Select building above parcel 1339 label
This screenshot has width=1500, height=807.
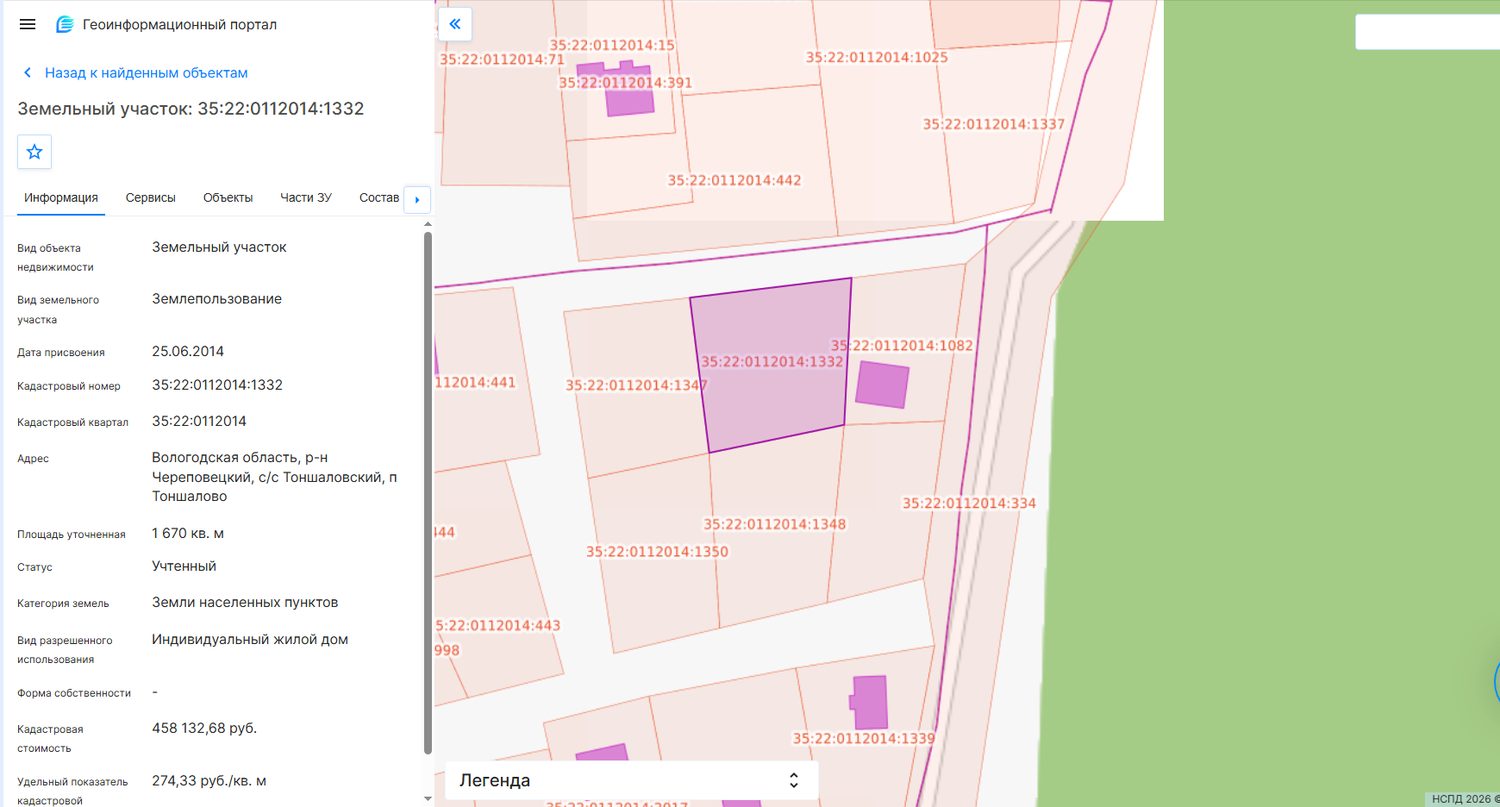tap(870, 702)
